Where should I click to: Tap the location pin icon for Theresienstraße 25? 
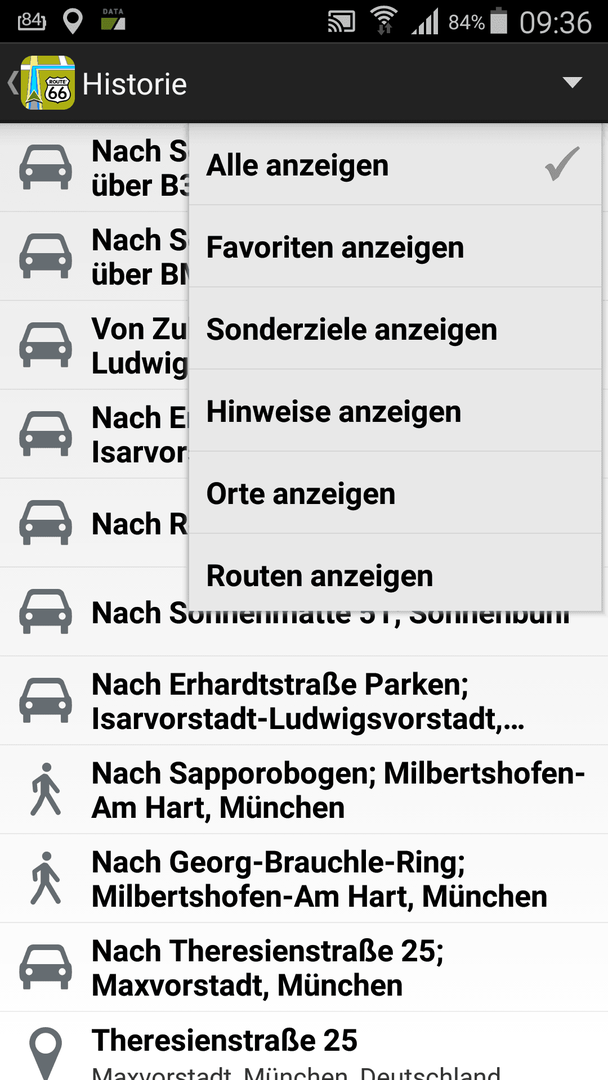45,1054
